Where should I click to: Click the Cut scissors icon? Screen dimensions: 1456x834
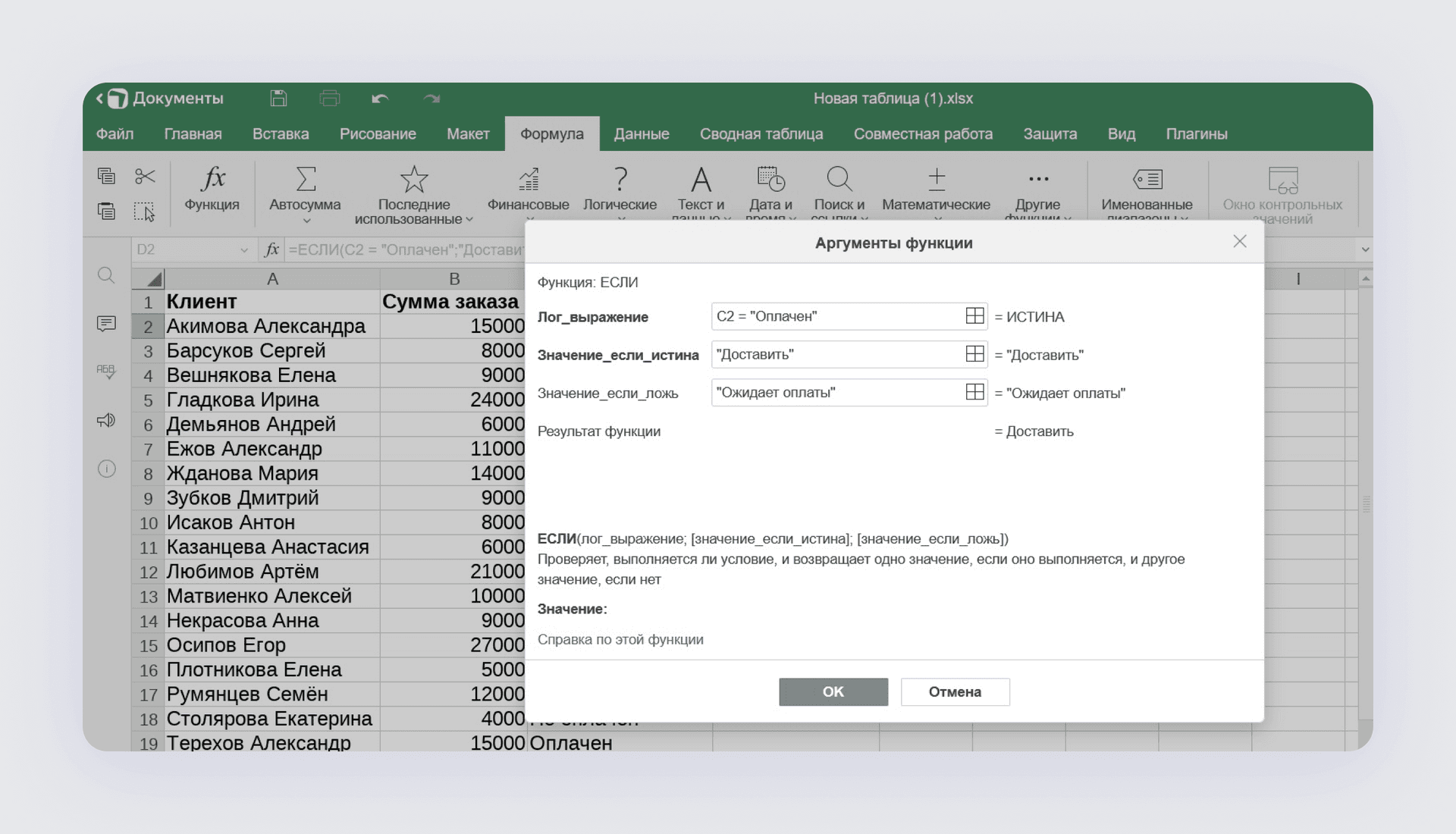[x=145, y=176]
